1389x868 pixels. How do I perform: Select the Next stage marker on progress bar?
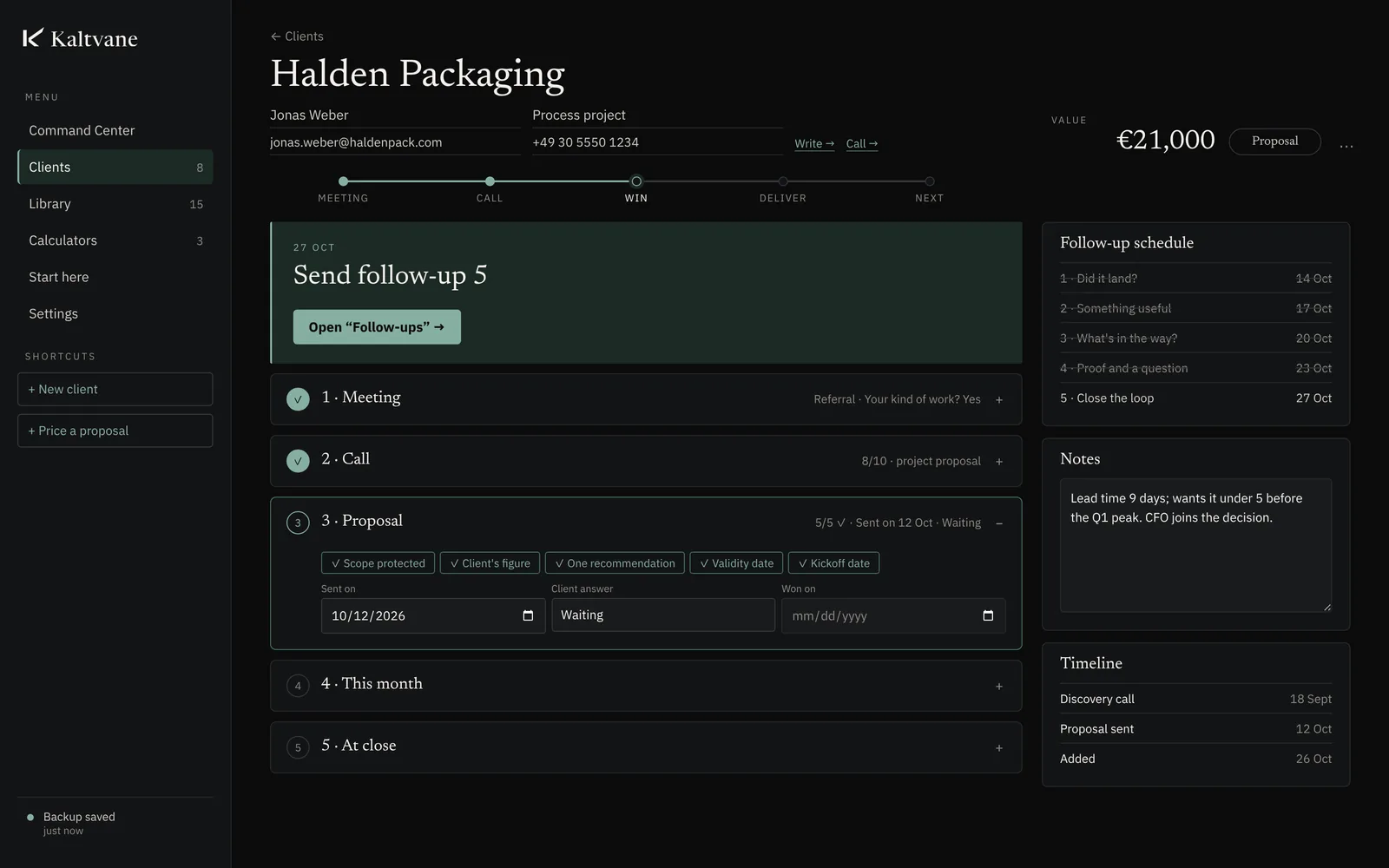pos(930,181)
